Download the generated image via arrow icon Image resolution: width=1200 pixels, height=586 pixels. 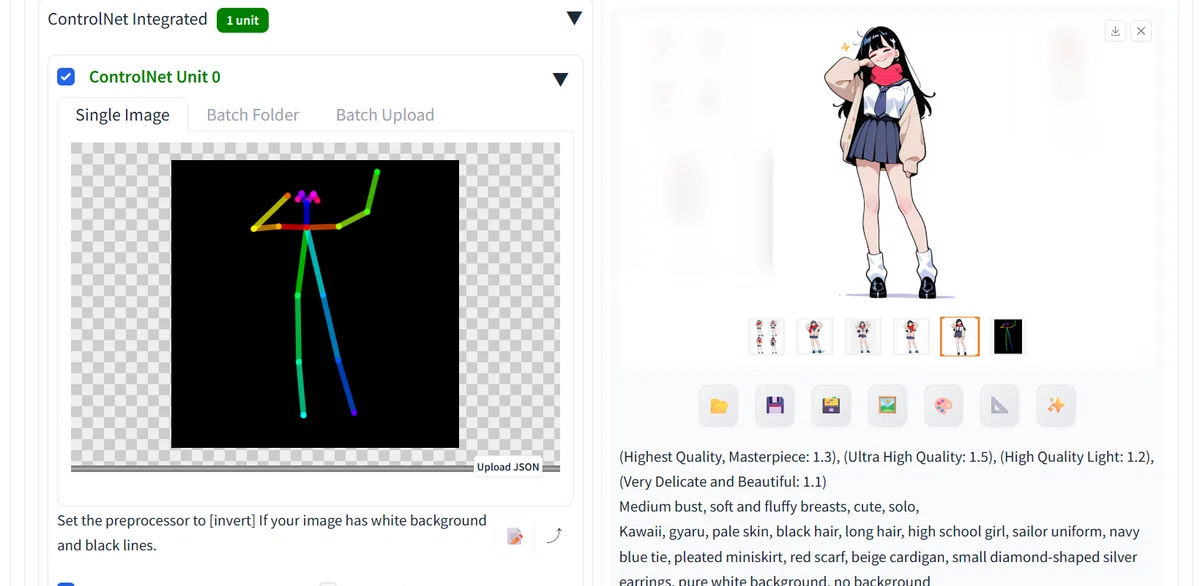[x=1116, y=31]
